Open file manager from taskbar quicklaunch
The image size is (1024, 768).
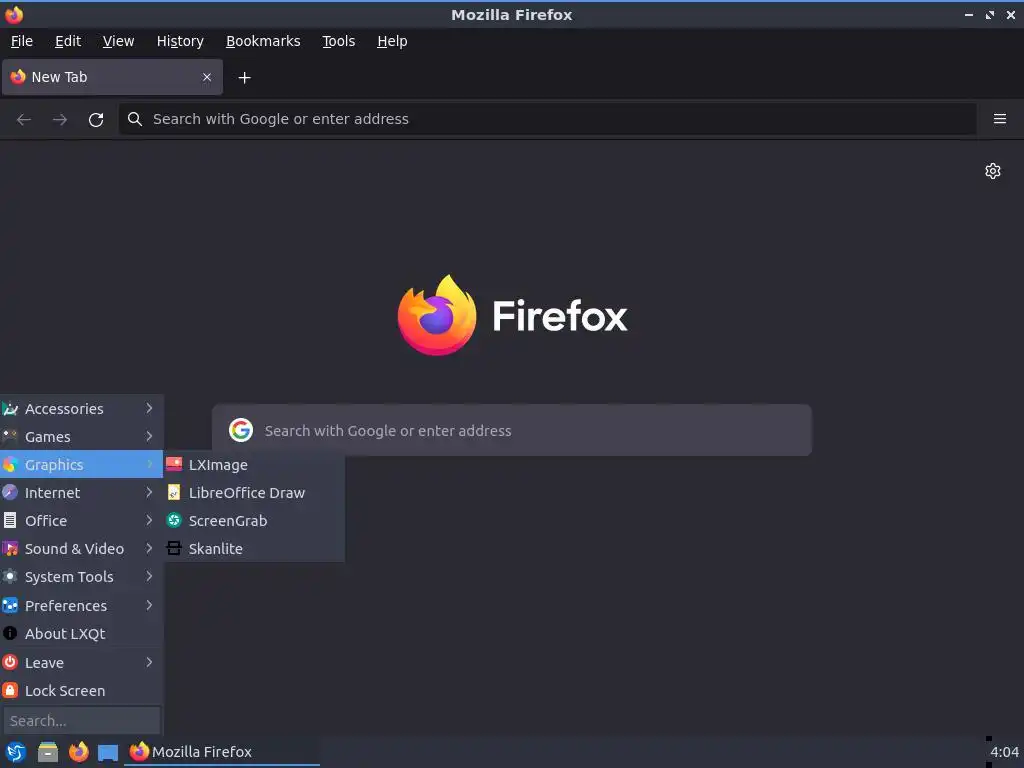(x=47, y=752)
